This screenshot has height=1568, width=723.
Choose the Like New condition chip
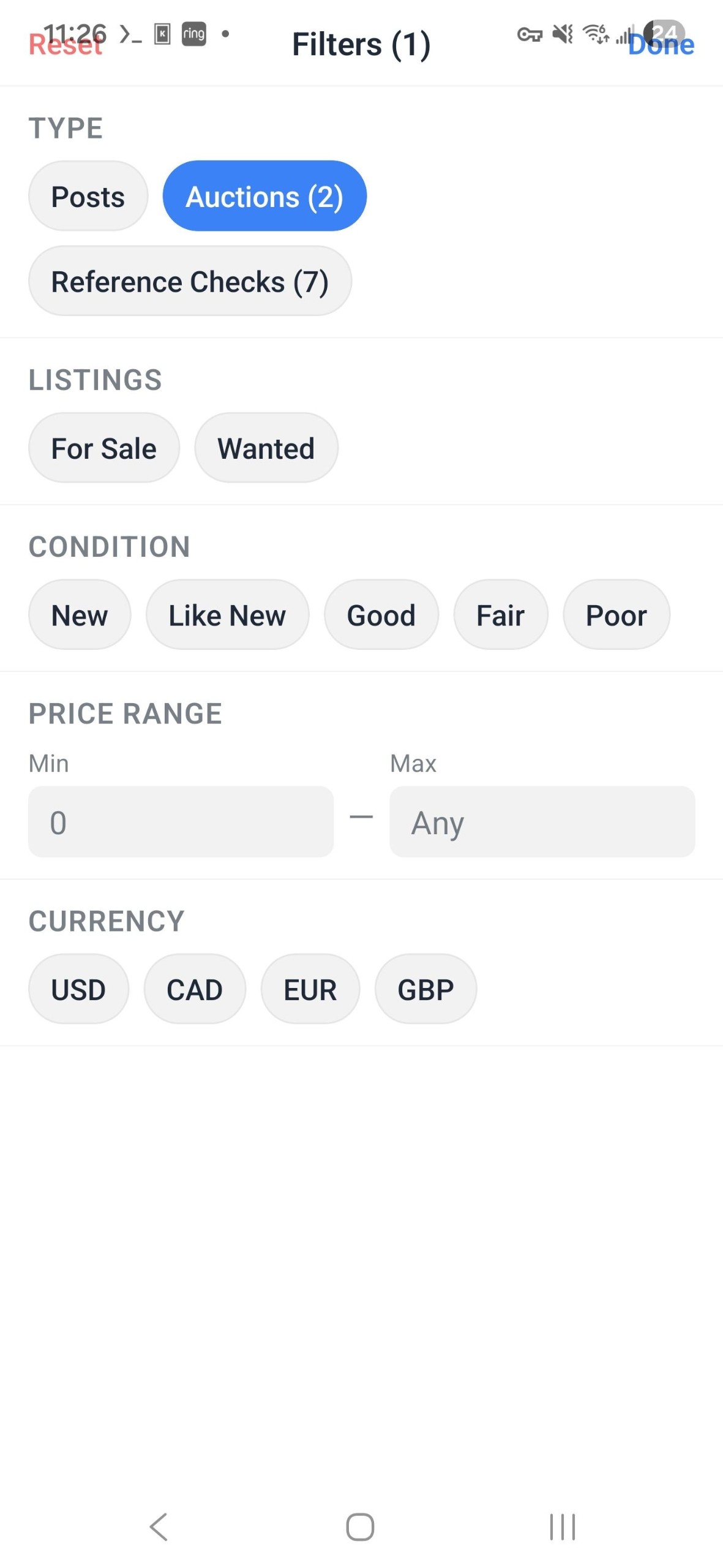(x=227, y=614)
